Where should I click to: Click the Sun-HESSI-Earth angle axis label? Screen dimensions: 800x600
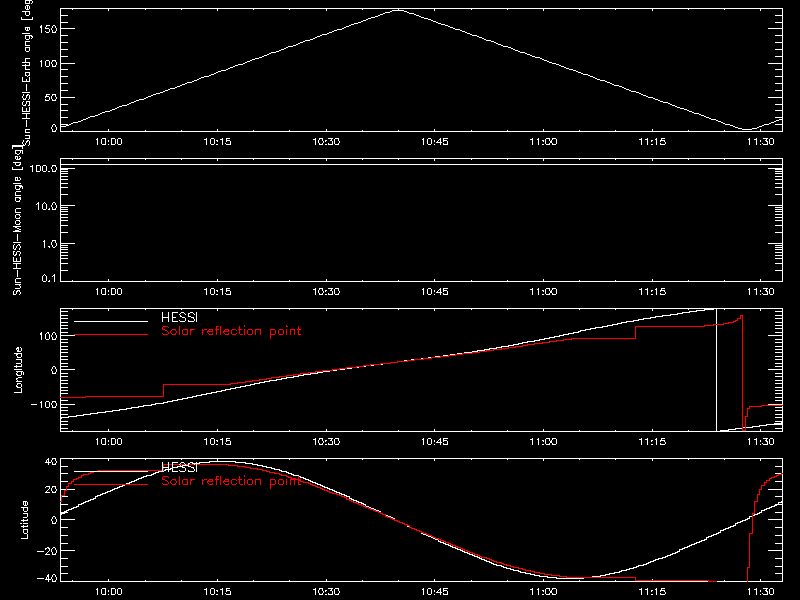click(28, 73)
